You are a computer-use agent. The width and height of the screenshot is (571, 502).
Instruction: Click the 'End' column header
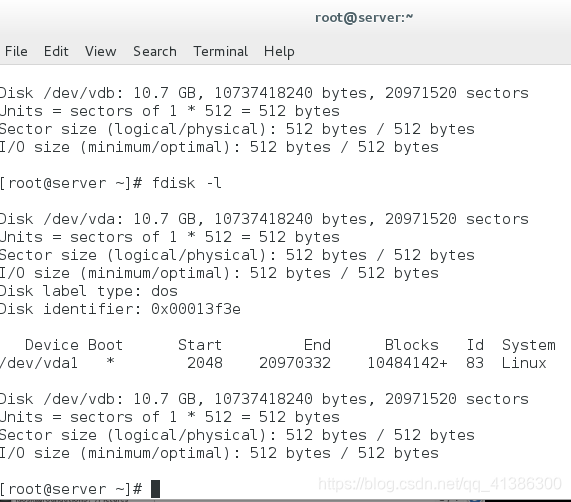coord(317,345)
